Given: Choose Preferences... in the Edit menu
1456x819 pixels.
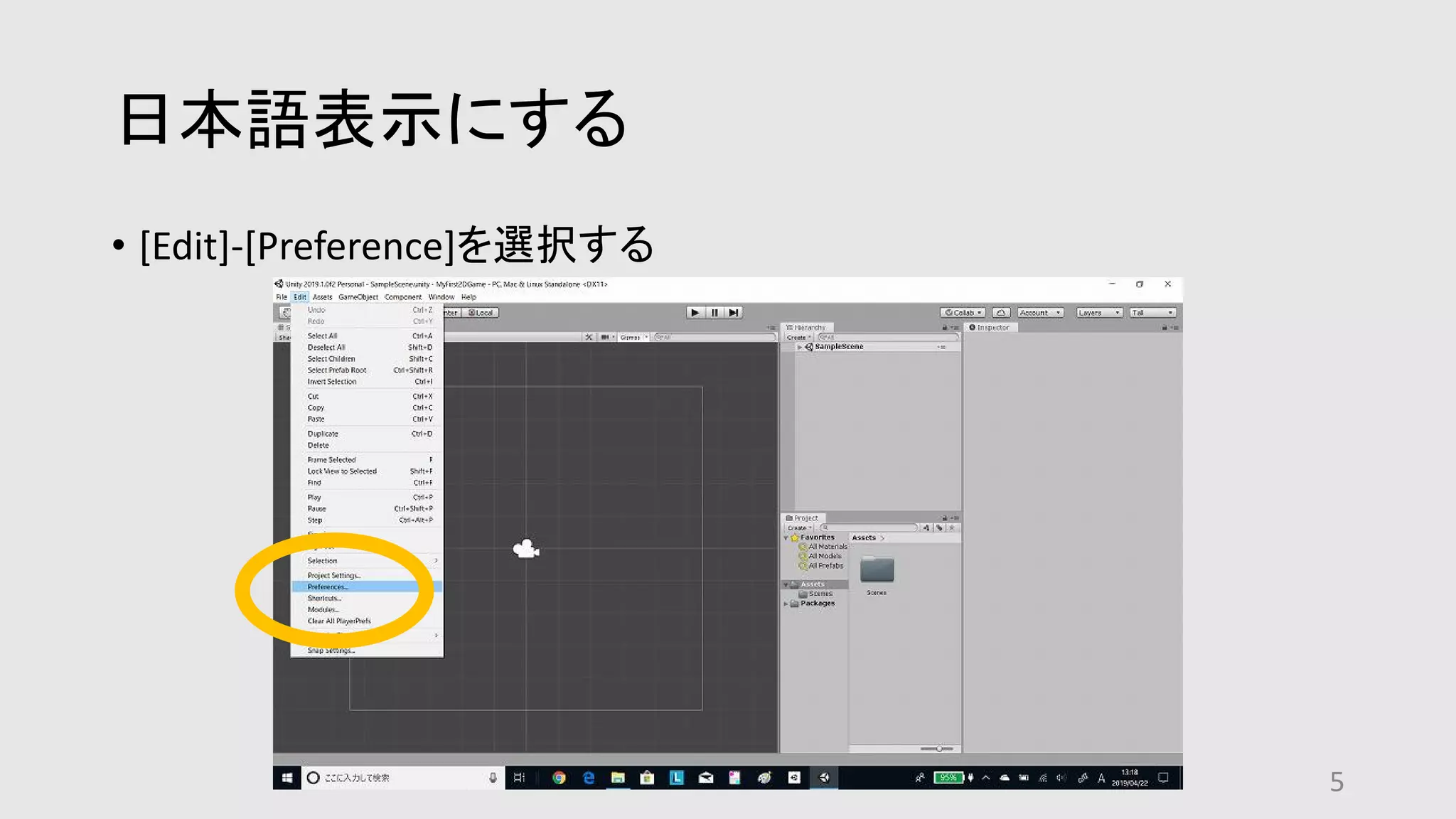Looking at the screenshot, I should click(x=367, y=587).
